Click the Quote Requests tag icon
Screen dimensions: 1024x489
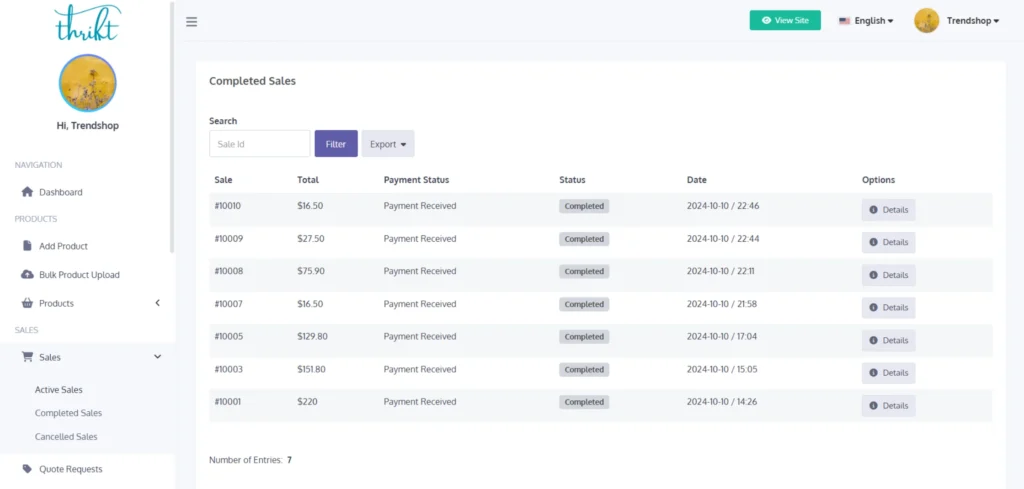[x=27, y=469]
